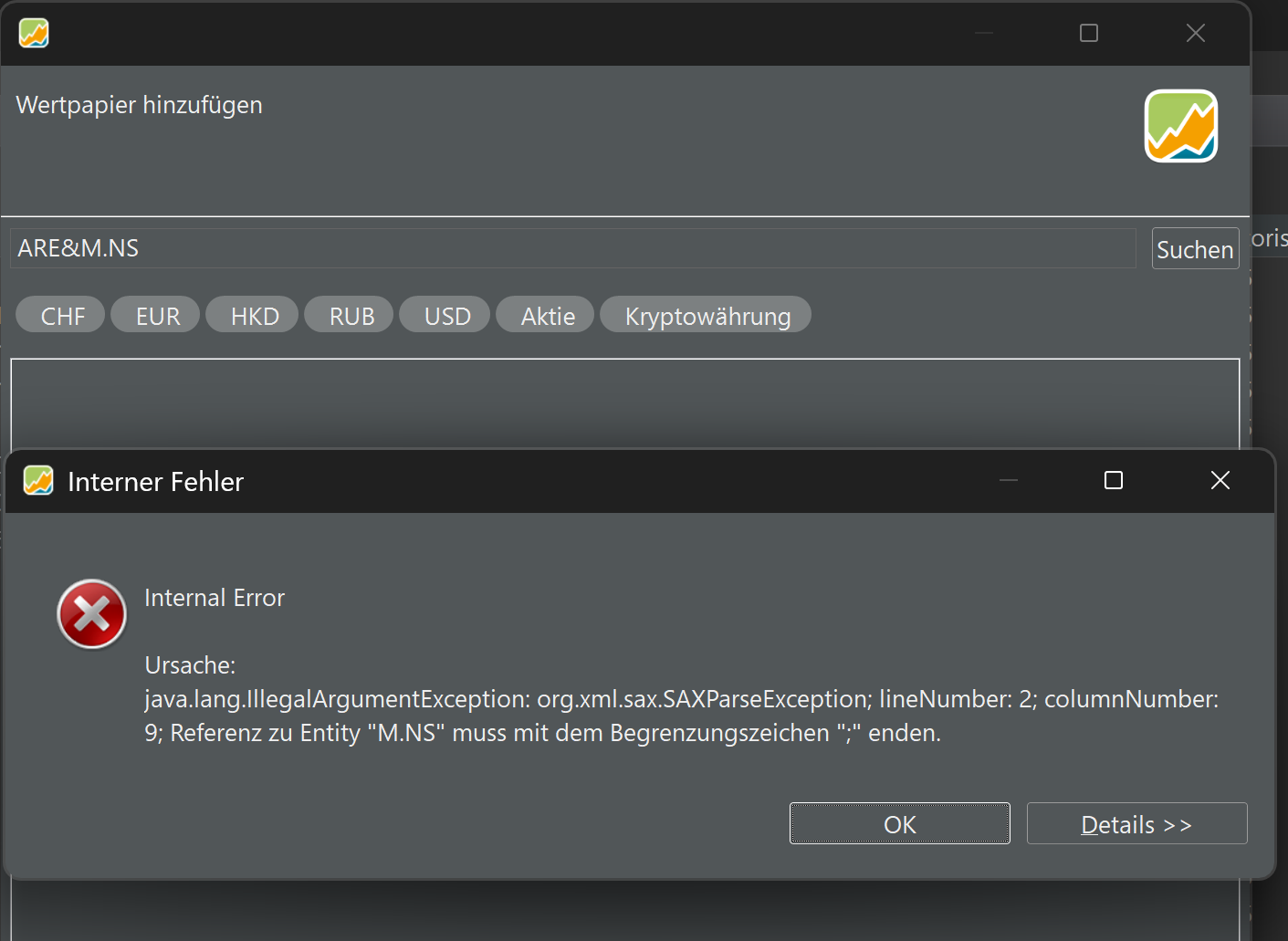Click the red error icon in dialog
The image size is (1288, 941).
pos(91,614)
